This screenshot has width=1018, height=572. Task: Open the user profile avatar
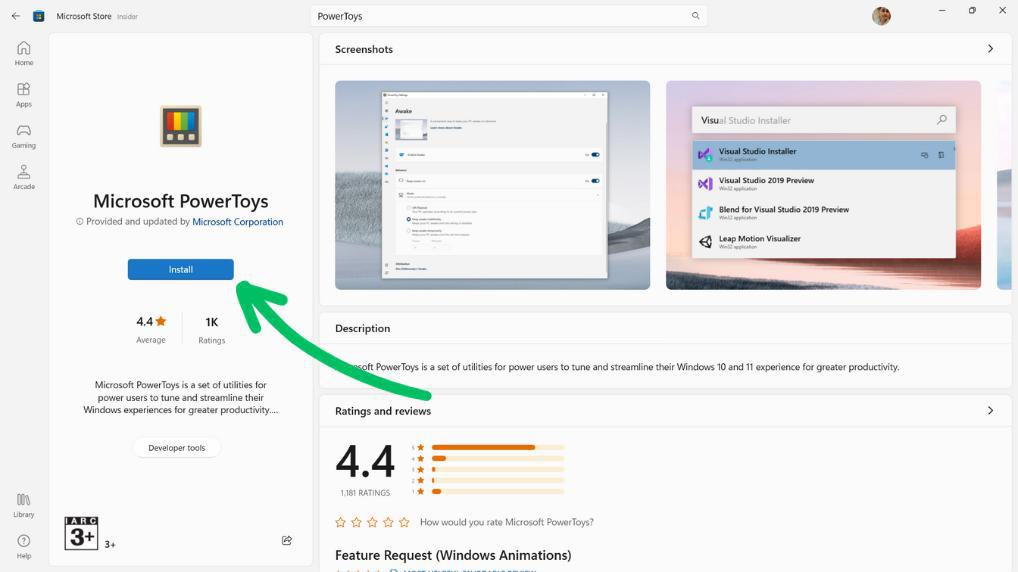pos(881,16)
